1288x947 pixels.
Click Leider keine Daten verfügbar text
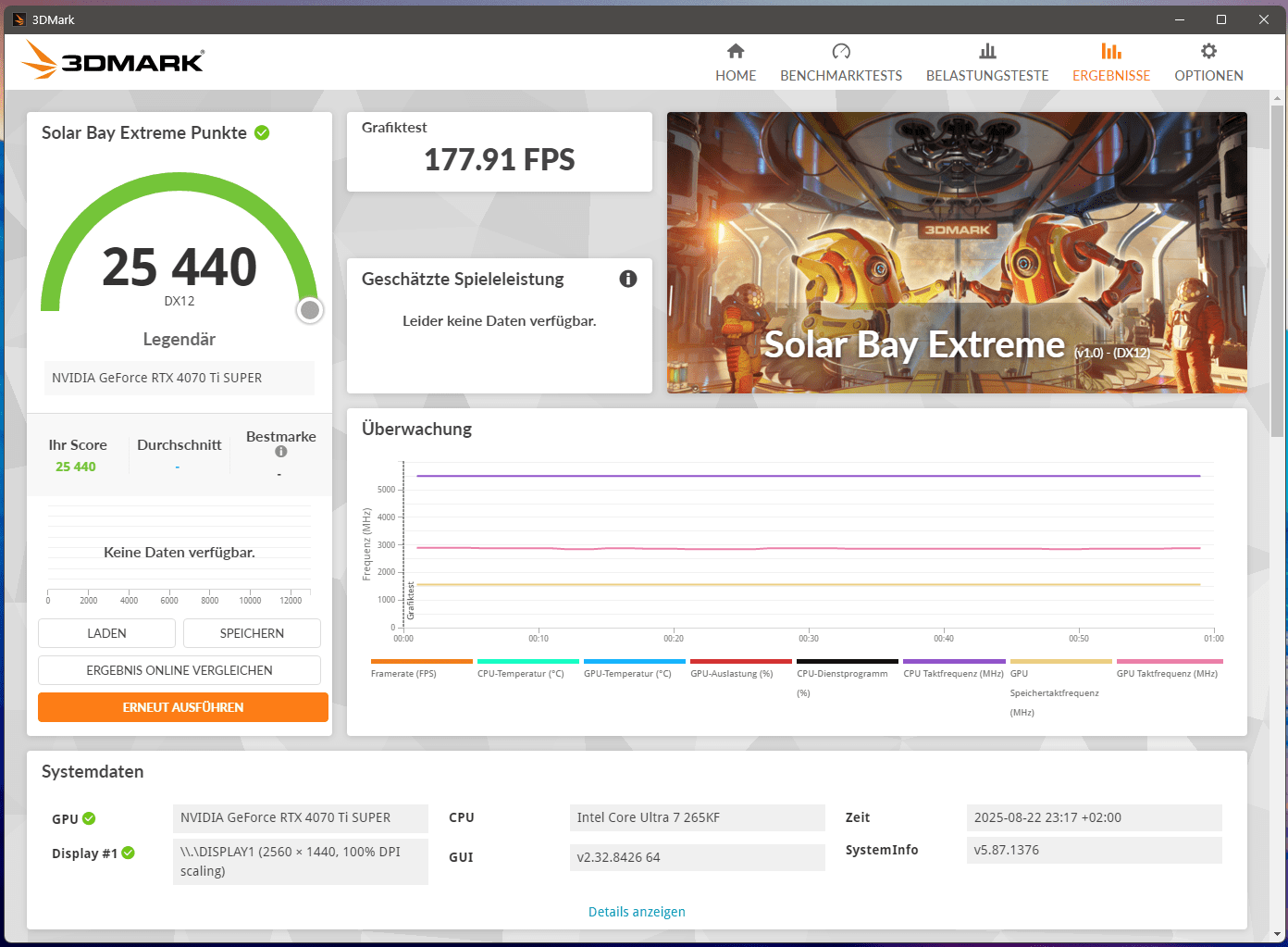pos(500,321)
